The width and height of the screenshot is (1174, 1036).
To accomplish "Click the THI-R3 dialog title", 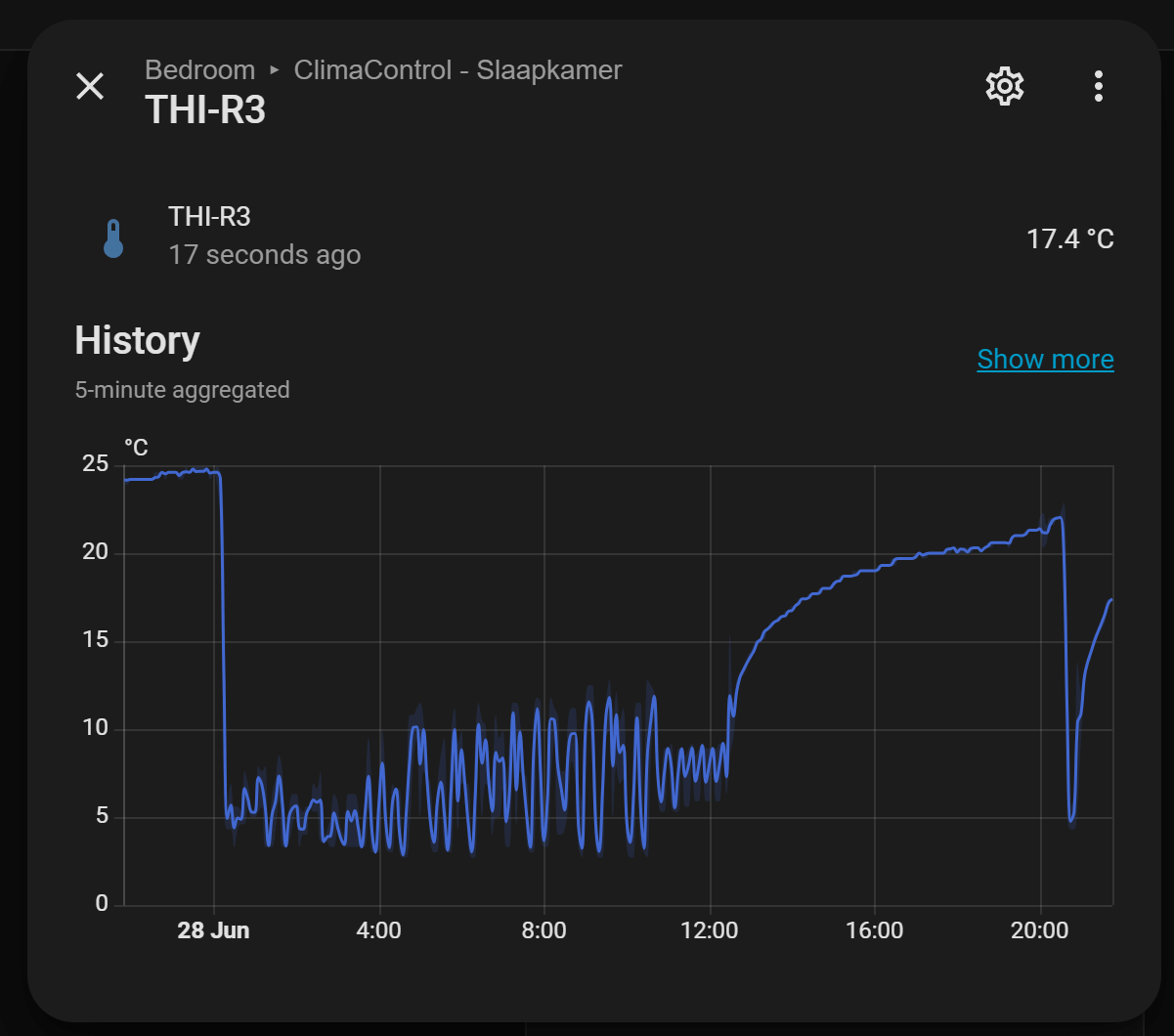I will coord(205,109).
